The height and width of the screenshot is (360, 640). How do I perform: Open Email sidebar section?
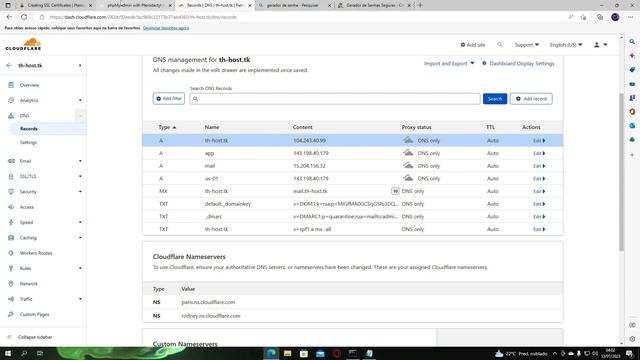(25, 161)
